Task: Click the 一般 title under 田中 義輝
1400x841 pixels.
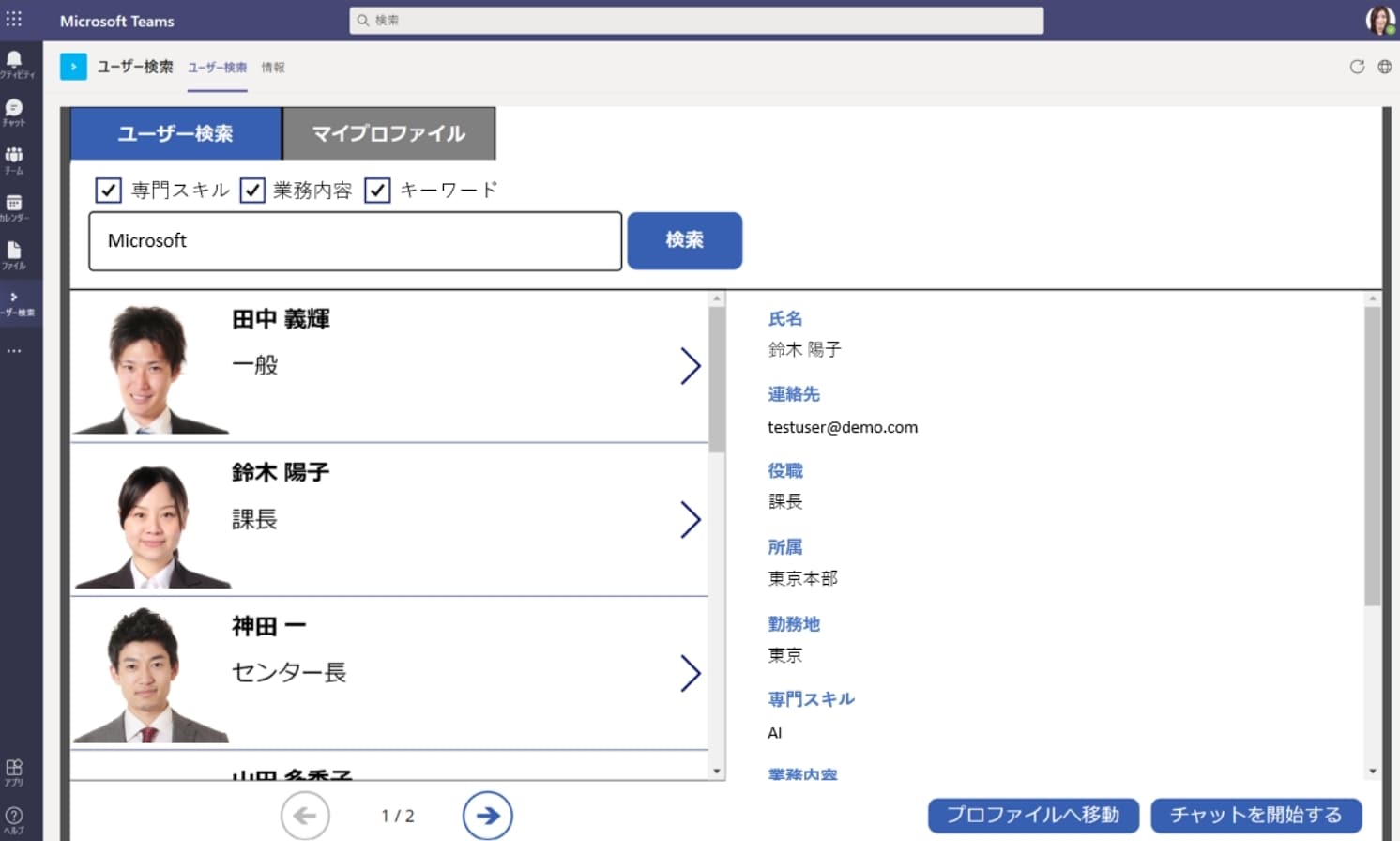Action: [255, 365]
